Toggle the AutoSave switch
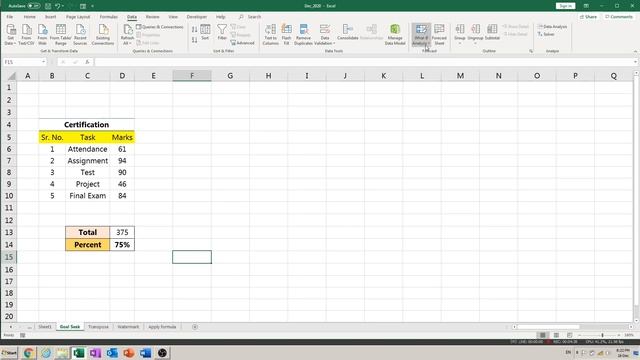 pos(33,6)
